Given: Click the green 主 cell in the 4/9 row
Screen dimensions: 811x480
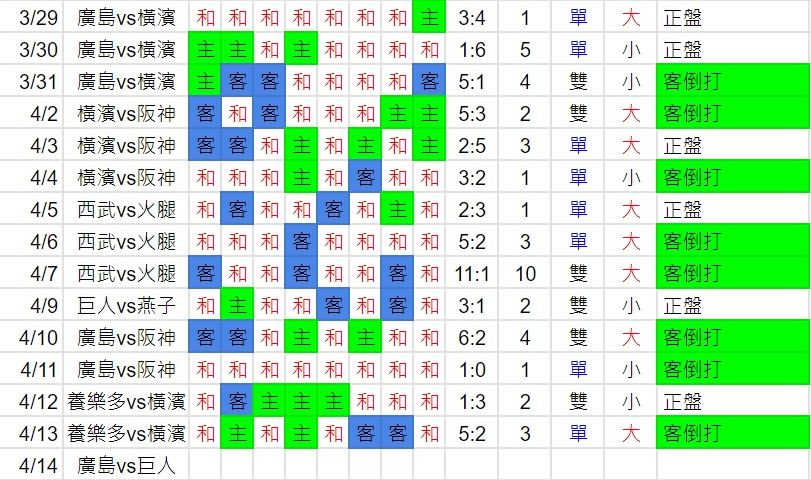Looking at the screenshot, I should [237, 306].
